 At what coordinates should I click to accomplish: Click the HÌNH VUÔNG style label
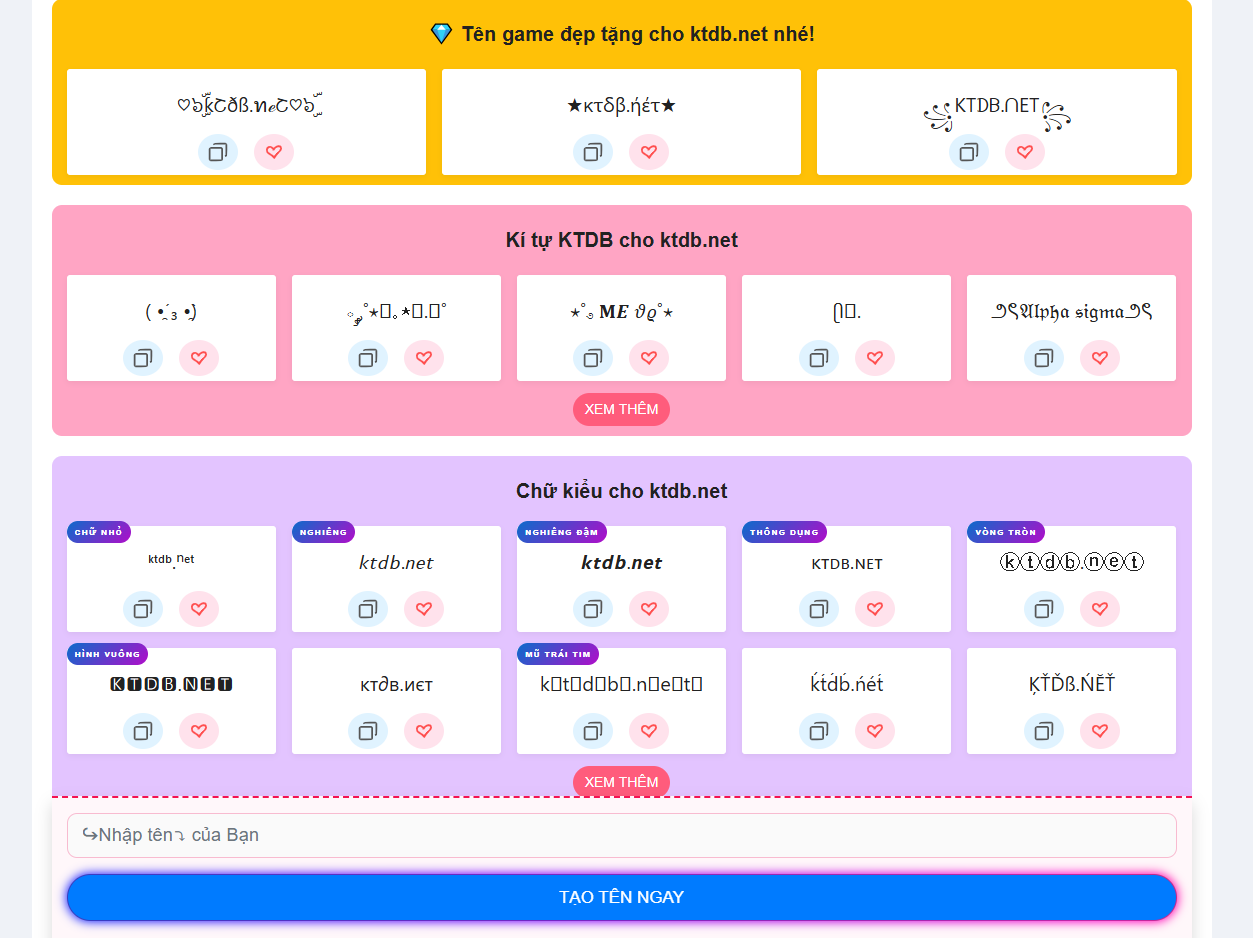coord(107,654)
